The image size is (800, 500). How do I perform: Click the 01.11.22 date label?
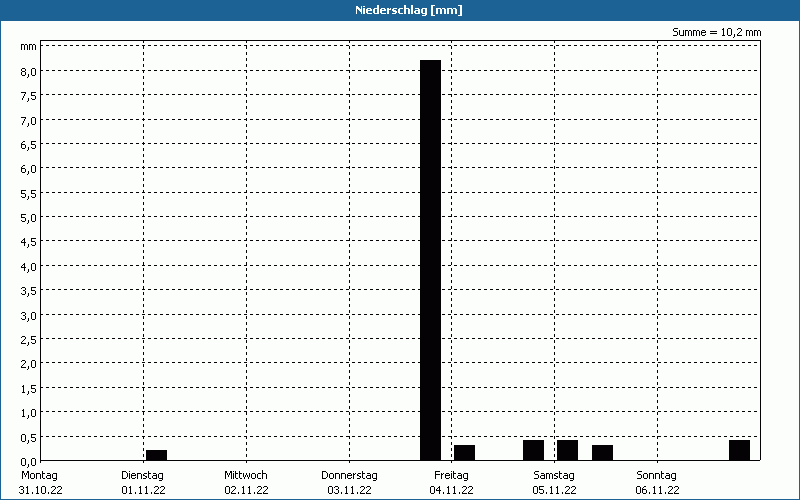coord(143,490)
